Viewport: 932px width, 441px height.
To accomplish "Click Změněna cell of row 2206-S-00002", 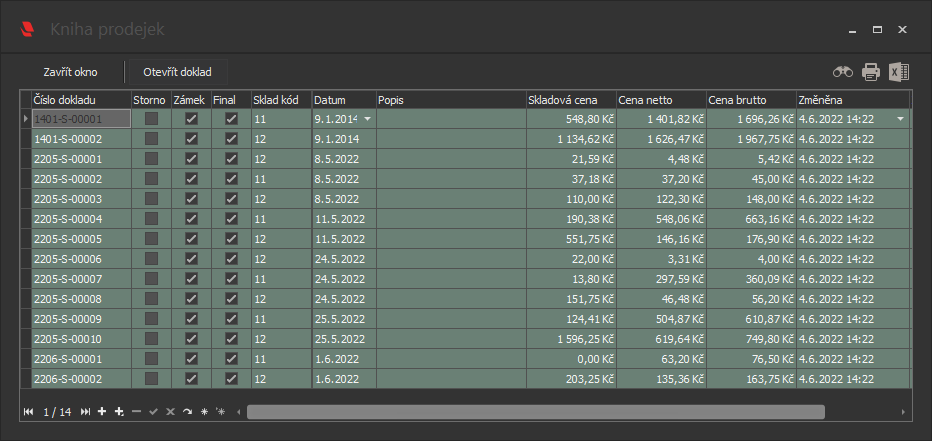I will (x=853, y=379).
